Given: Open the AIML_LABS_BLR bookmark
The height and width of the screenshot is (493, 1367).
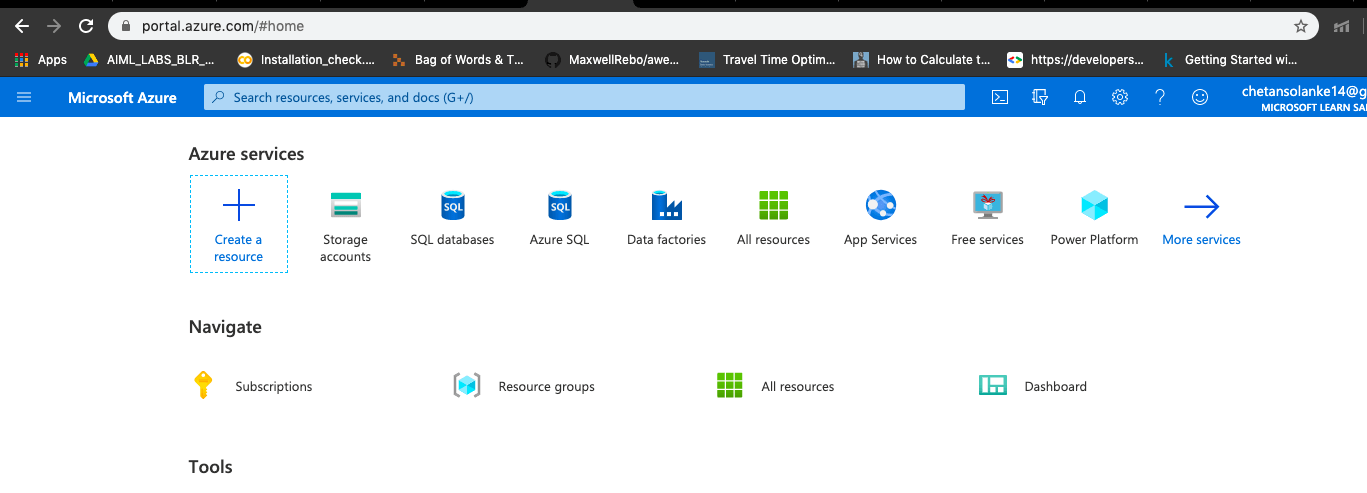Looking at the screenshot, I should (x=149, y=60).
